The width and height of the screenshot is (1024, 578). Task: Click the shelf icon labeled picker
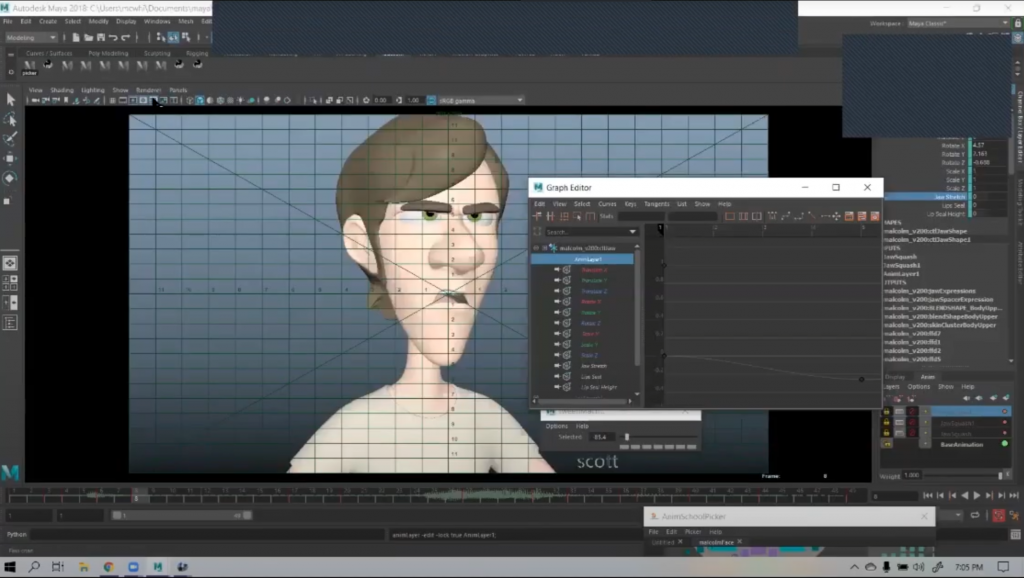tap(29, 67)
